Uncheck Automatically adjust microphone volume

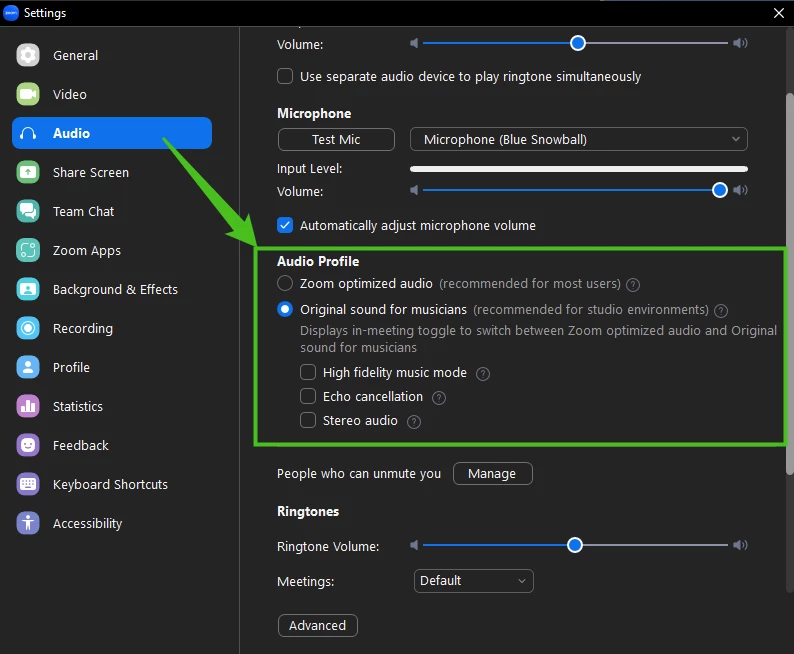(x=285, y=225)
